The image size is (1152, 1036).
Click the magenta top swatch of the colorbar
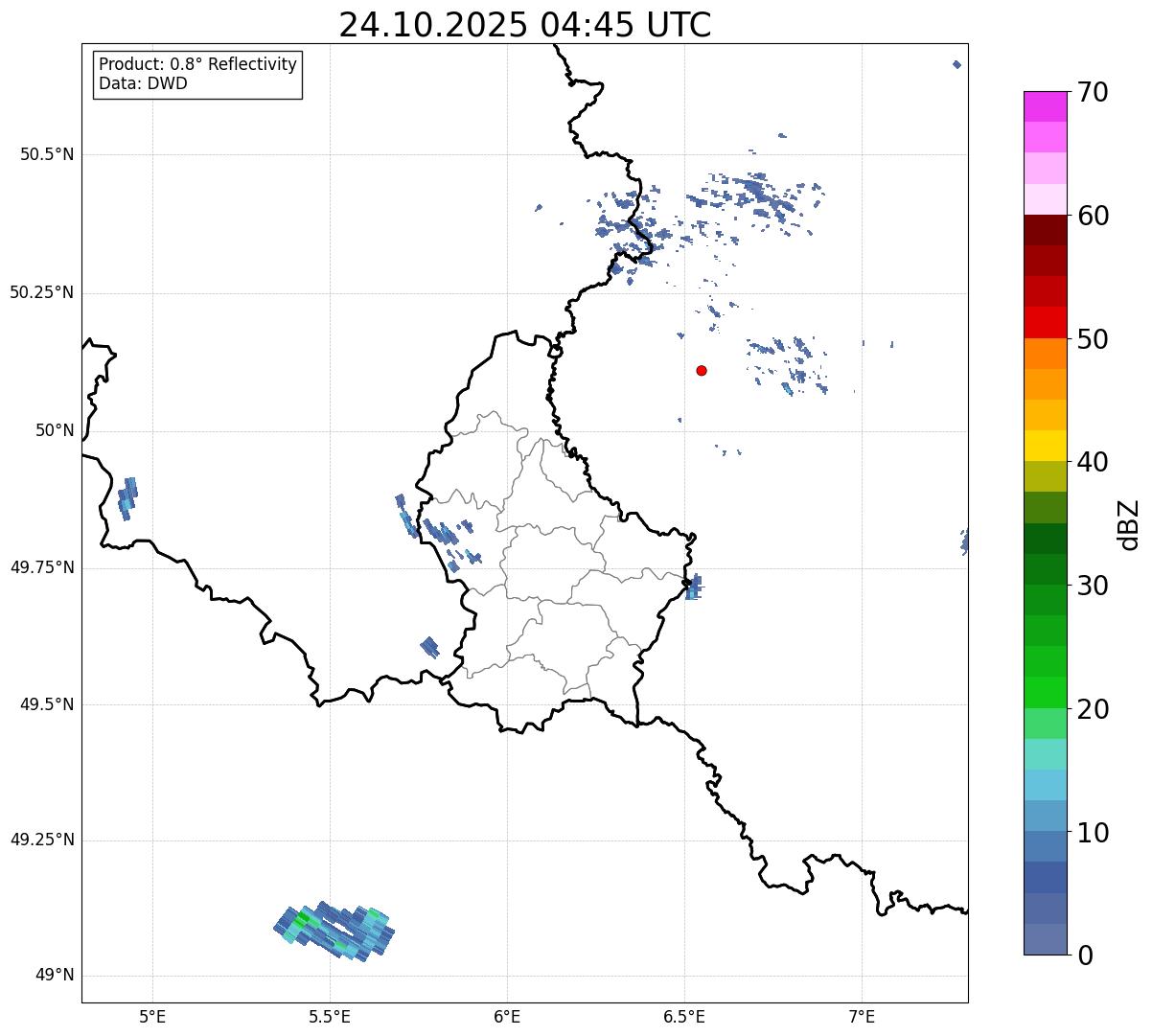tap(1045, 106)
